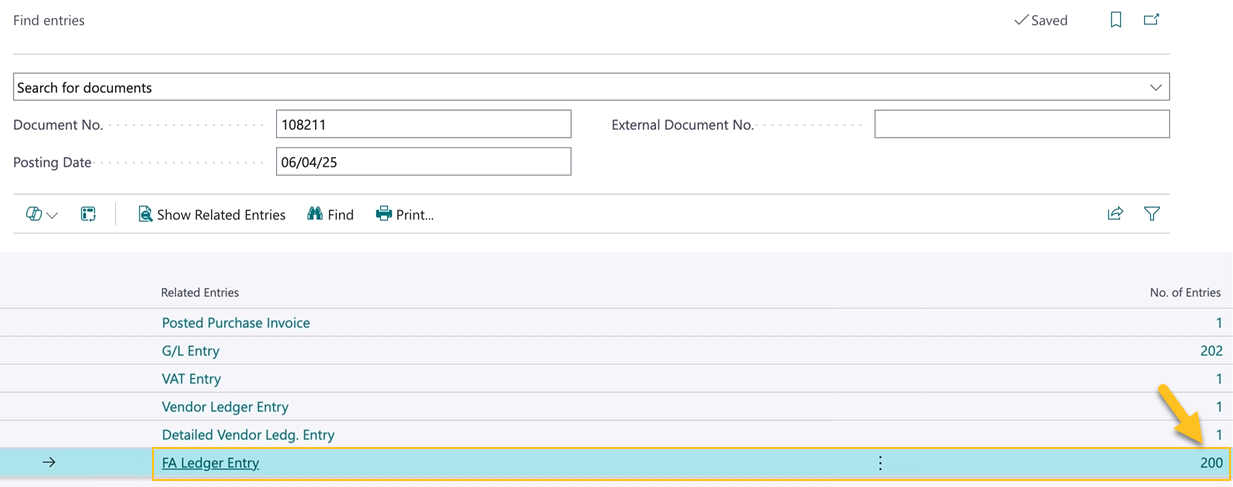Click the Document No. input field
Viewport: 1233px width, 487px height.
(423, 125)
